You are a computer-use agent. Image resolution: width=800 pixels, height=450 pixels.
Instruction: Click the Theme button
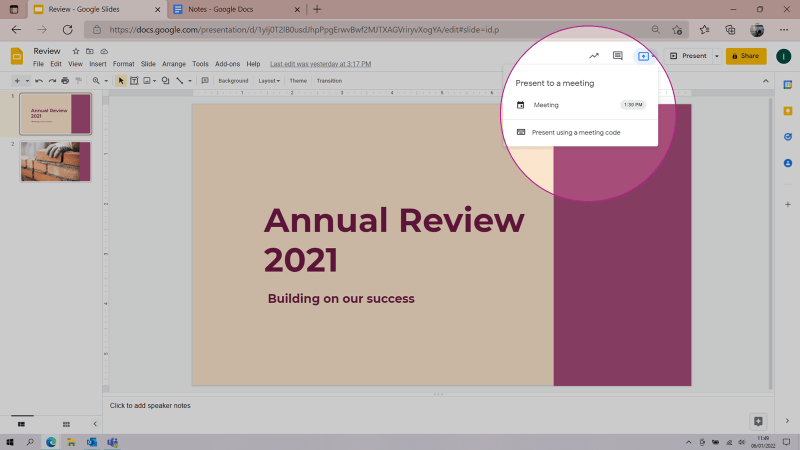[298, 81]
